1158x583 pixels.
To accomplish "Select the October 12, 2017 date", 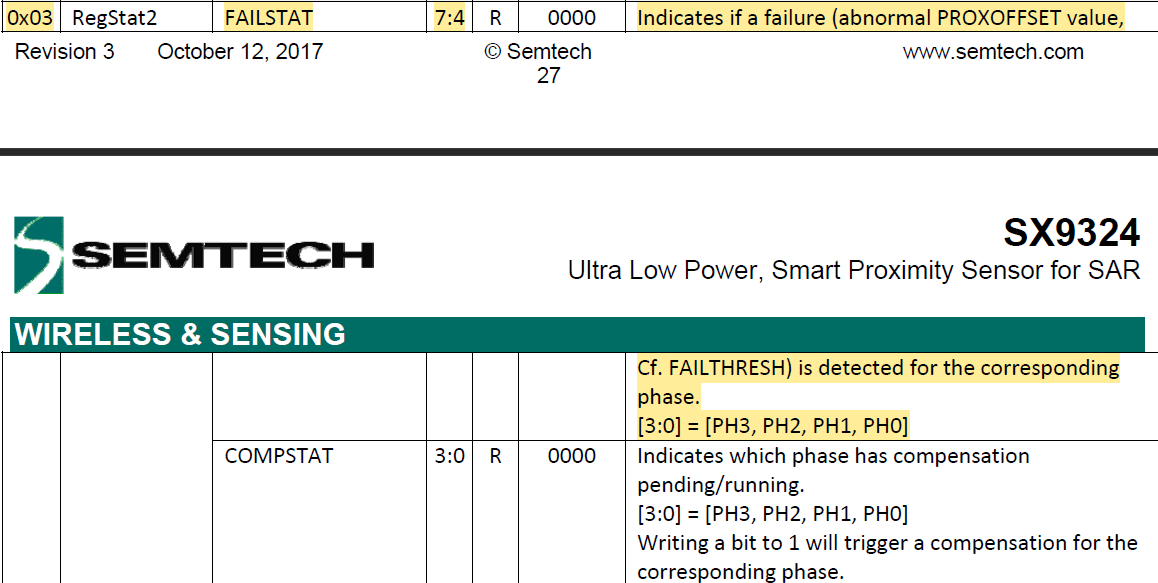I will tap(240, 52).
